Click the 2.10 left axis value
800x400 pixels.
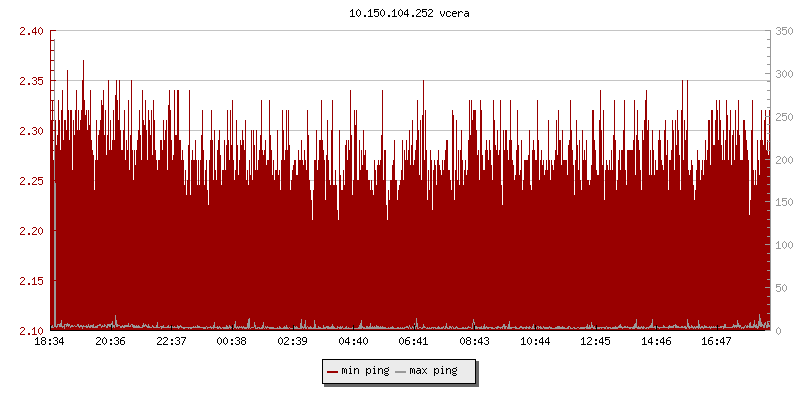point(32,331)
